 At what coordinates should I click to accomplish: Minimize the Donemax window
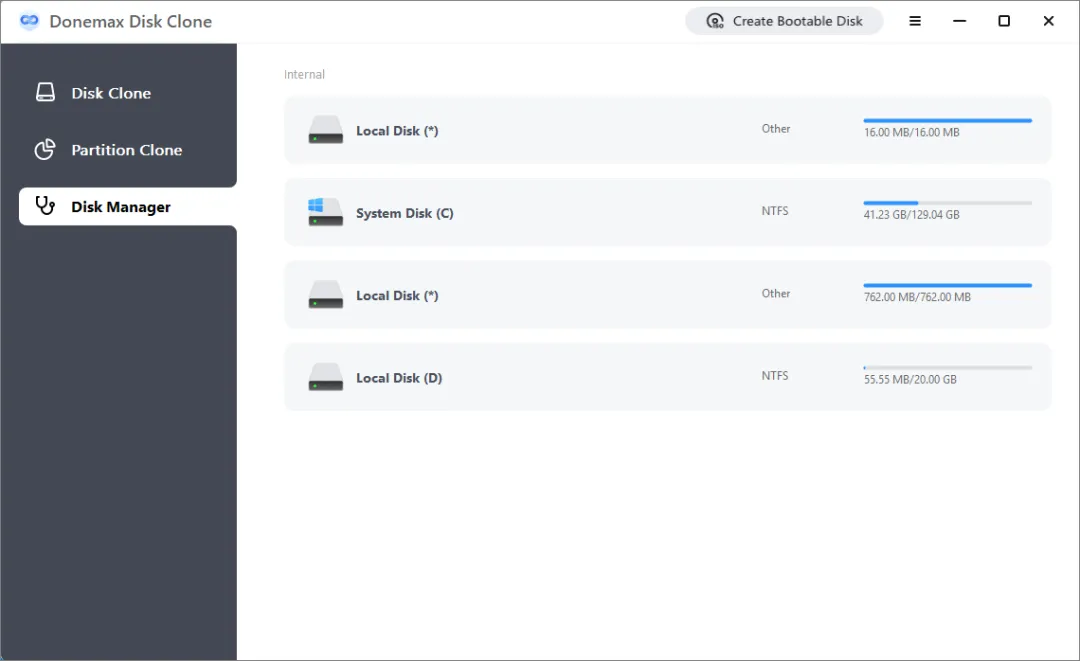point(959,21)
